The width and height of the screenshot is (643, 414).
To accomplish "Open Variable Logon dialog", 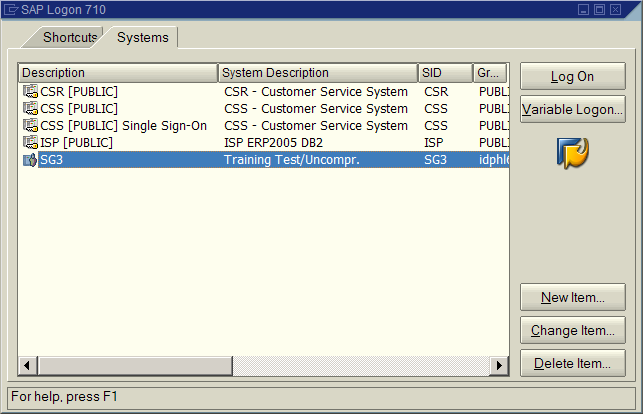I will click(573, 109).
